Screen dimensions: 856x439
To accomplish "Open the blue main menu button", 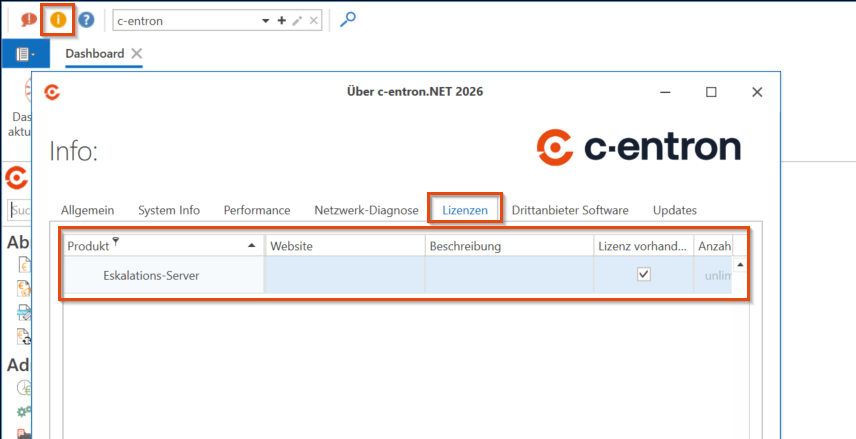I will pyautogui.click(x=26, y=54).
